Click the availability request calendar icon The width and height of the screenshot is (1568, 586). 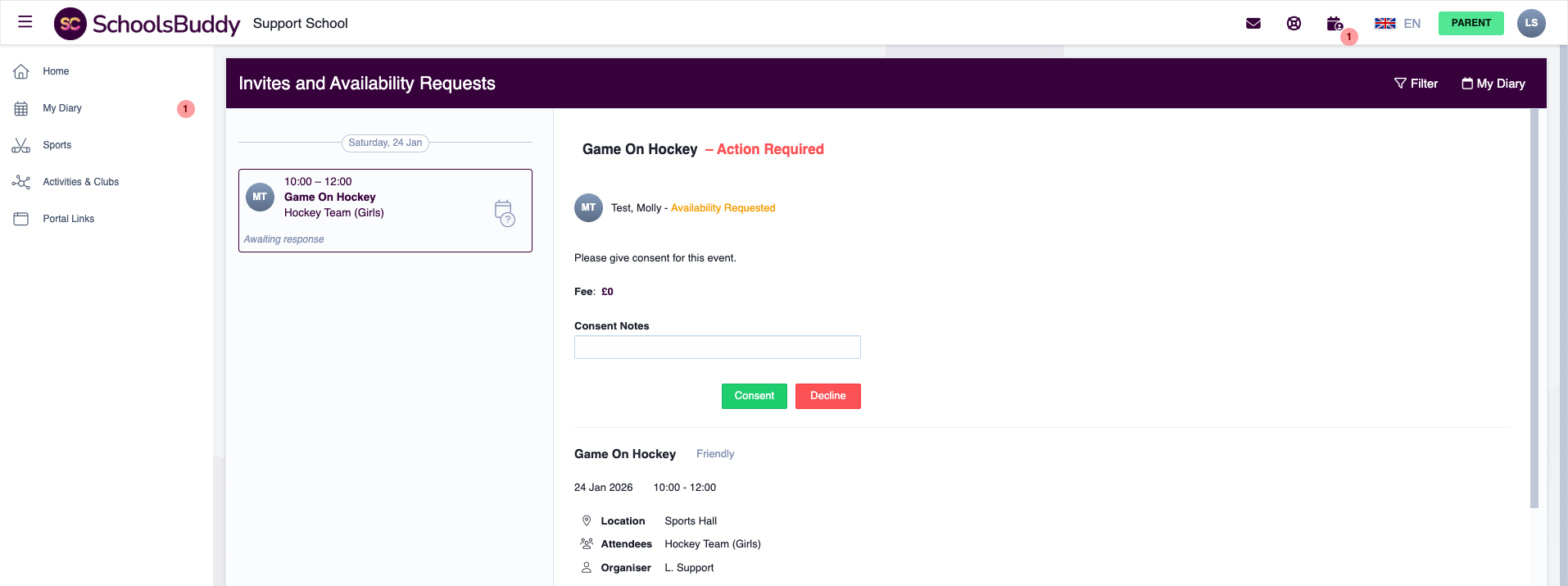point(505,212)
